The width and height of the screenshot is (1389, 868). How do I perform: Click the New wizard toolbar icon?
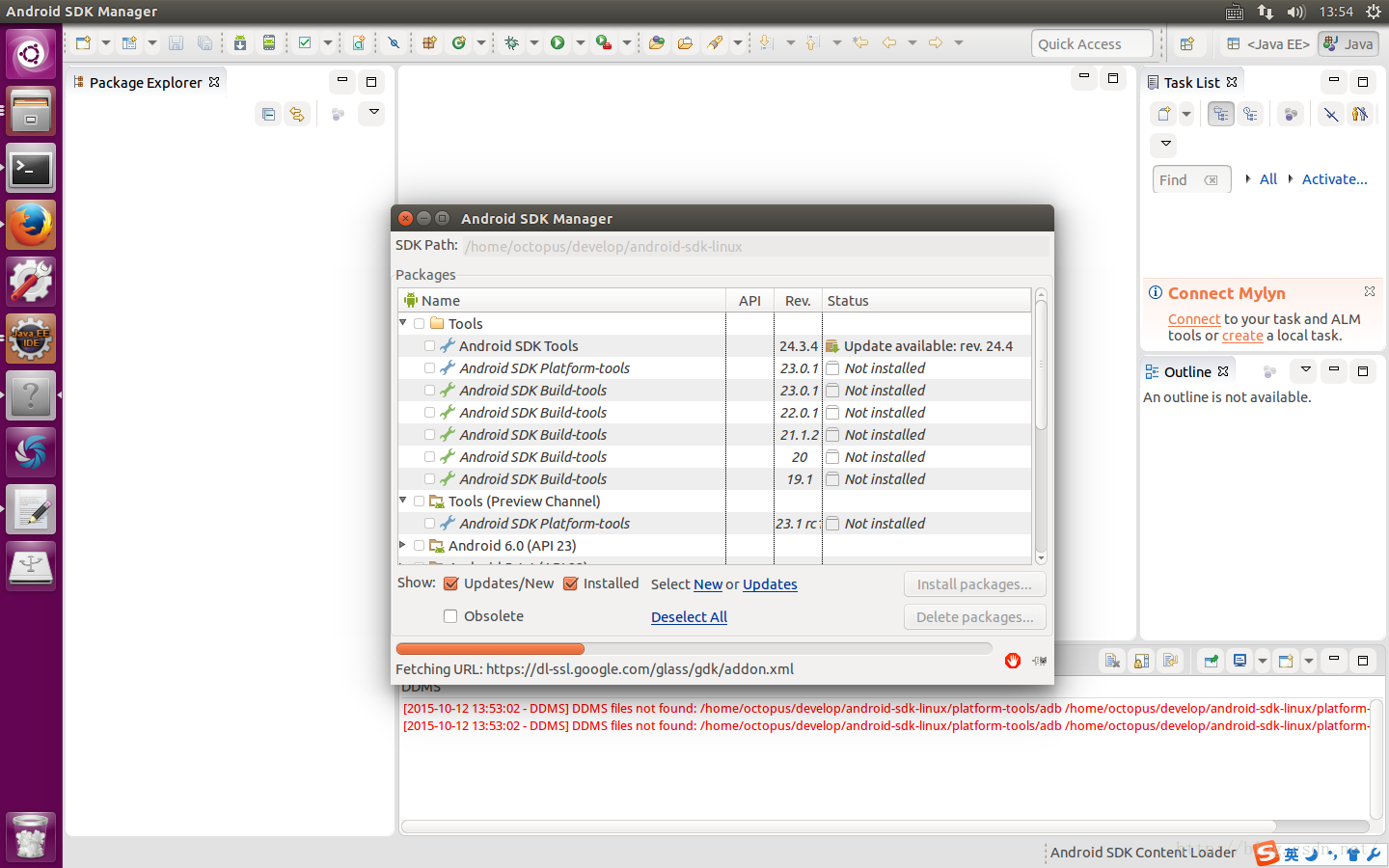click(83, 42)
